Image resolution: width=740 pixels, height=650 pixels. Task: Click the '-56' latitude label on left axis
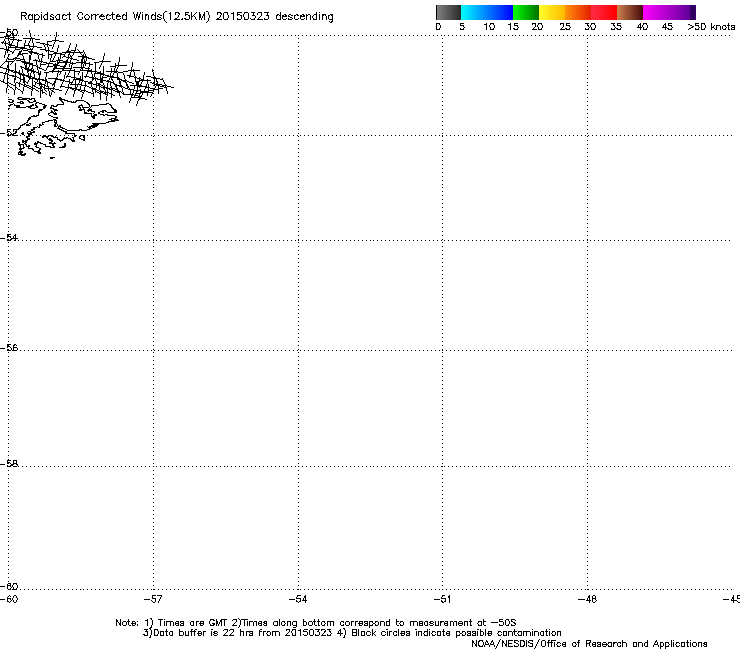9,348
